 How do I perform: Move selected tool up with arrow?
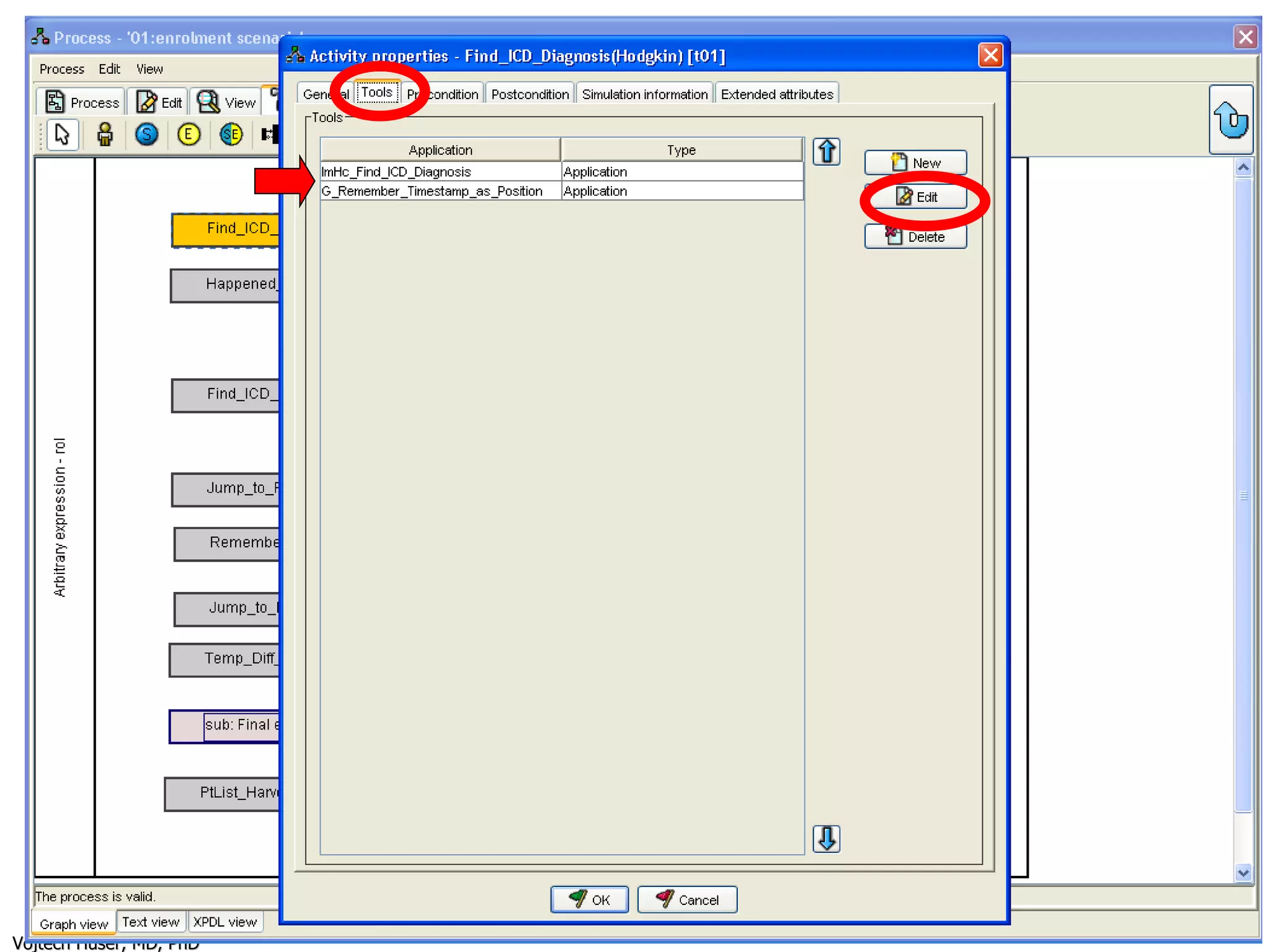826,152
